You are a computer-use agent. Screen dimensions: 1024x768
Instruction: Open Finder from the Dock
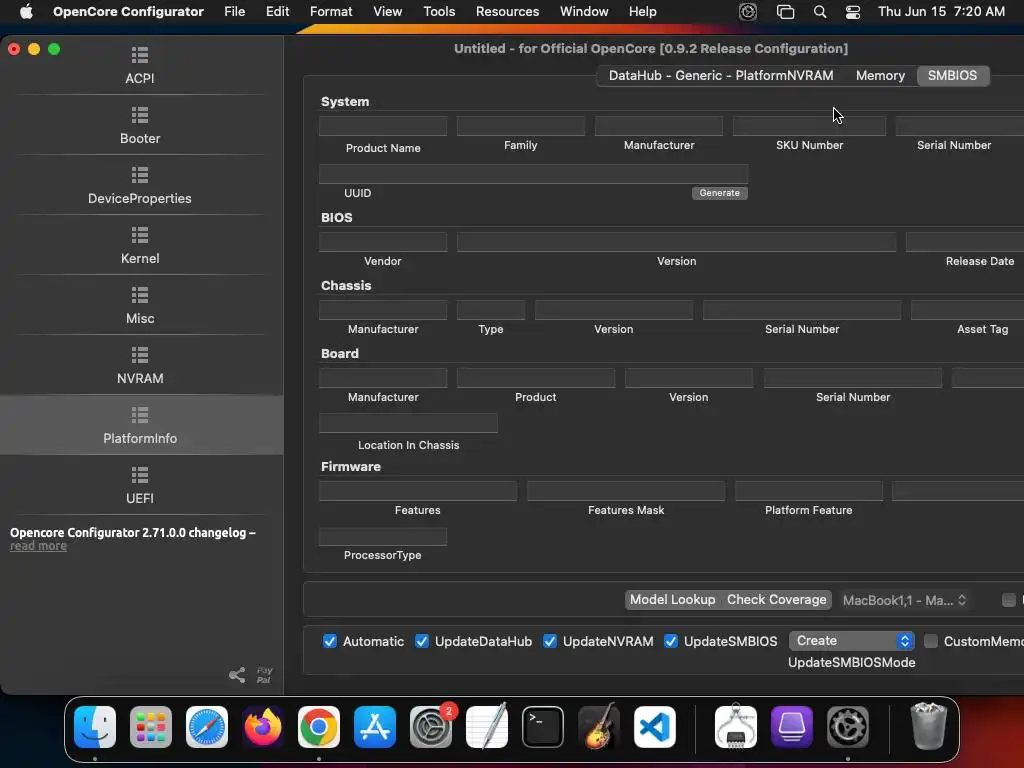[95, 726]
